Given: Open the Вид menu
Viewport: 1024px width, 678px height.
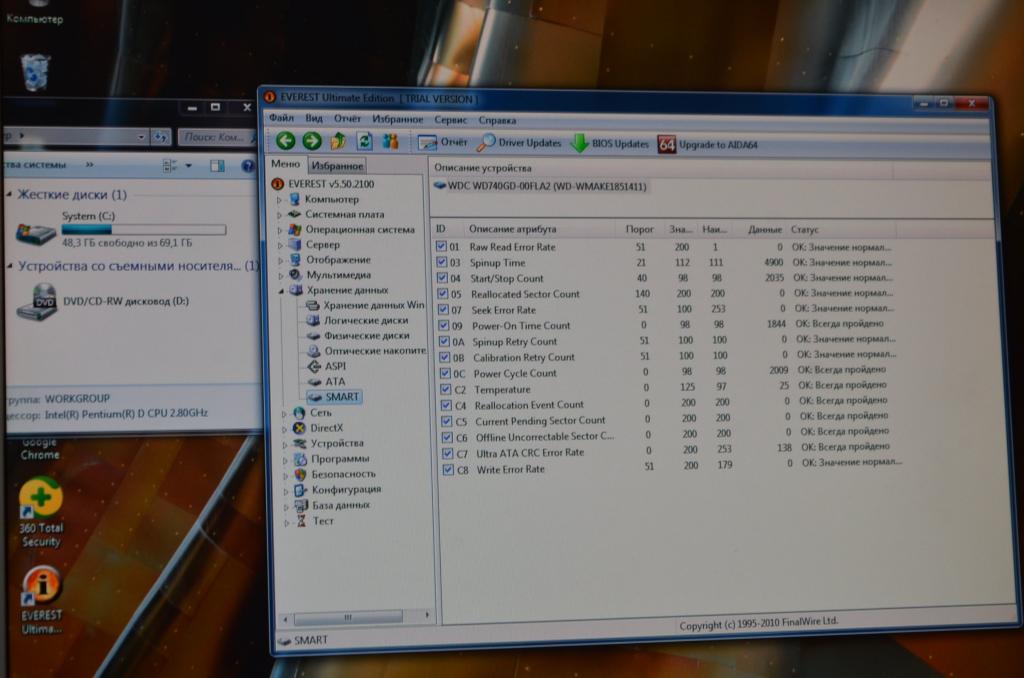Looking at the screenshot, I should (x=314, y=118).
